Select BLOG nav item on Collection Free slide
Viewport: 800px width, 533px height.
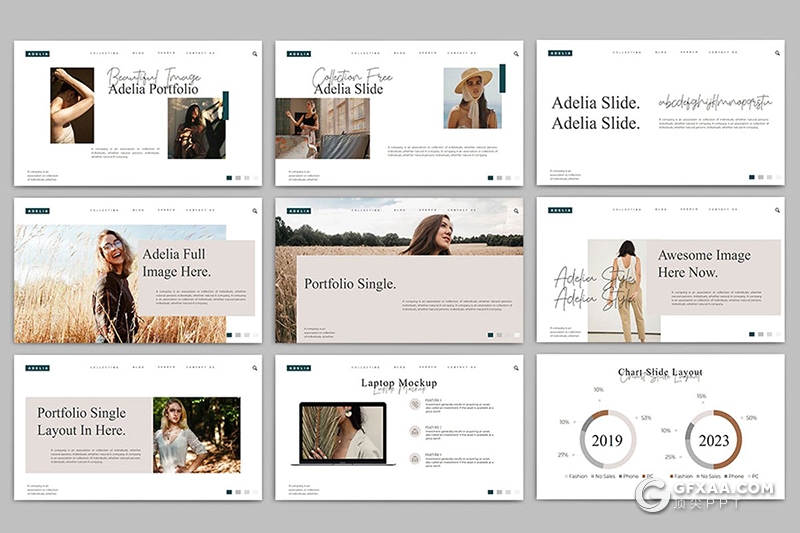point(399,53)
